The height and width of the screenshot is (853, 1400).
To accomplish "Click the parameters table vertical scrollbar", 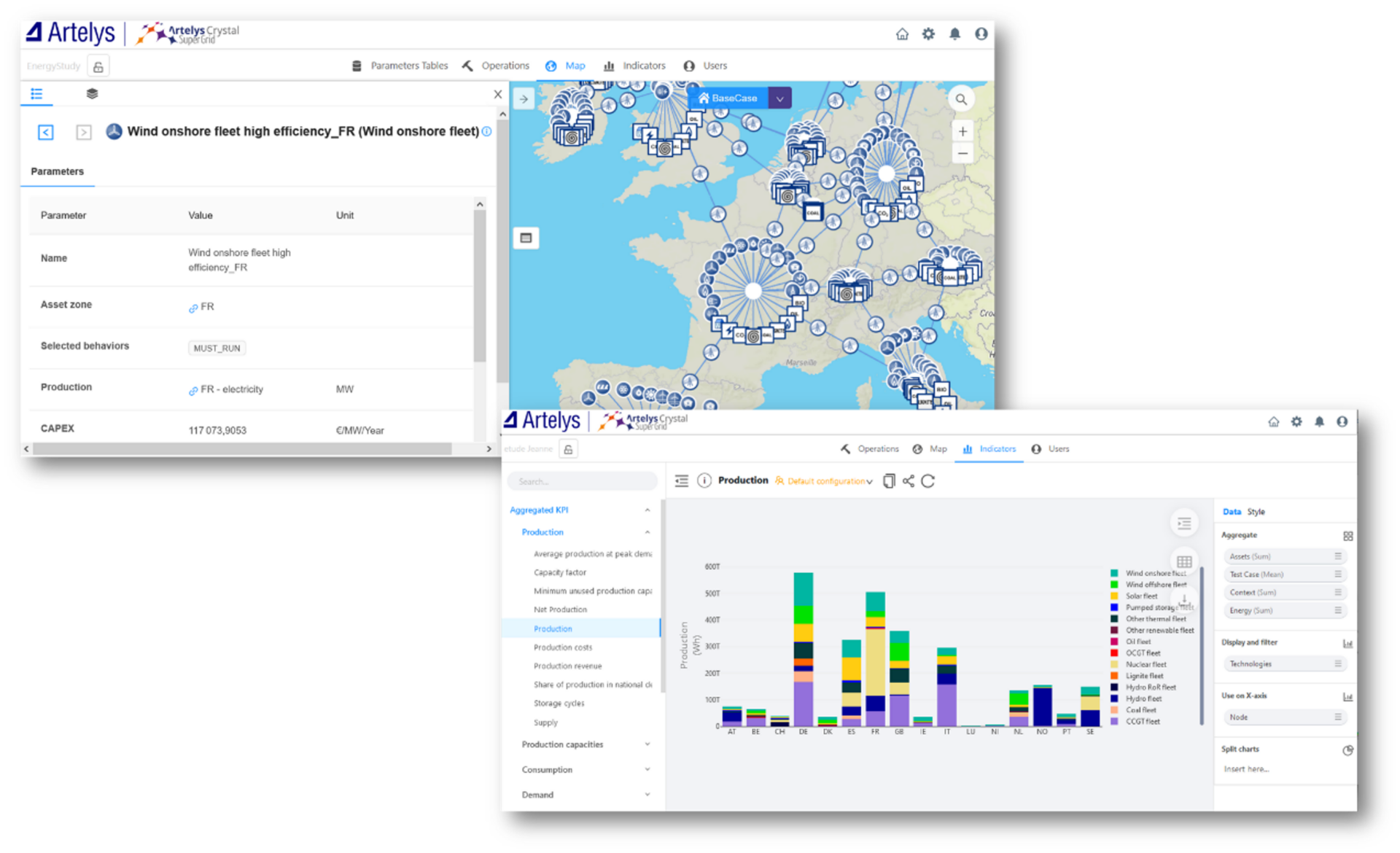I will point(479,284).
